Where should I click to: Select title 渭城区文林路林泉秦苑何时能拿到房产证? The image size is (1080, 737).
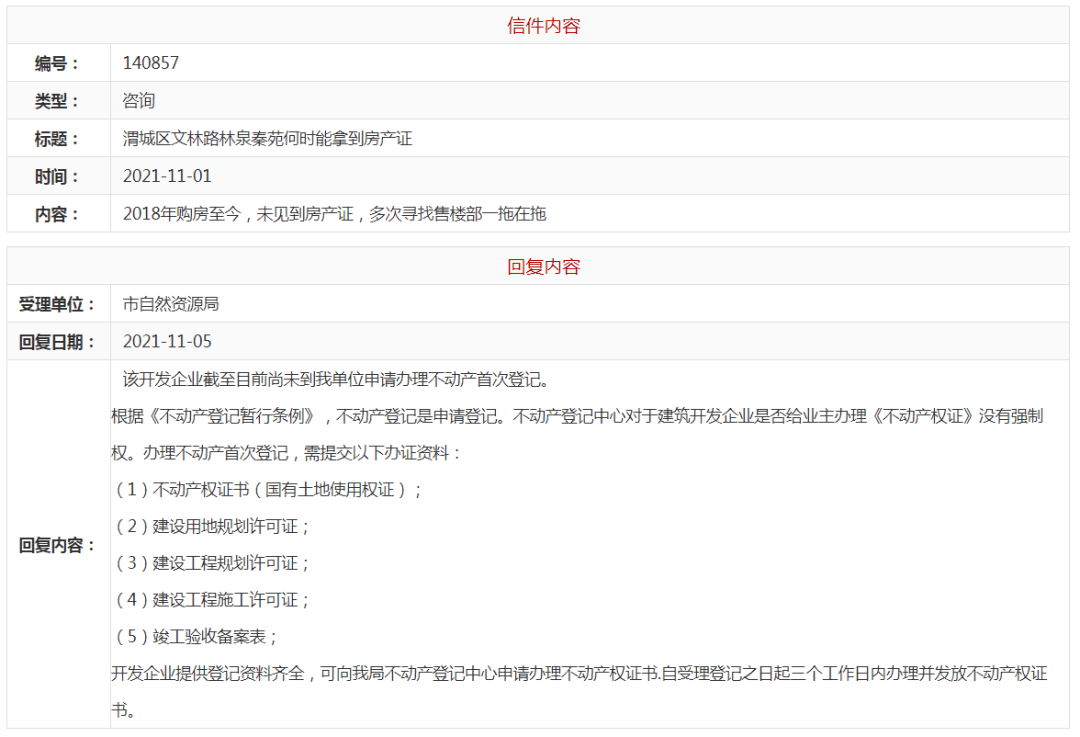267,138
